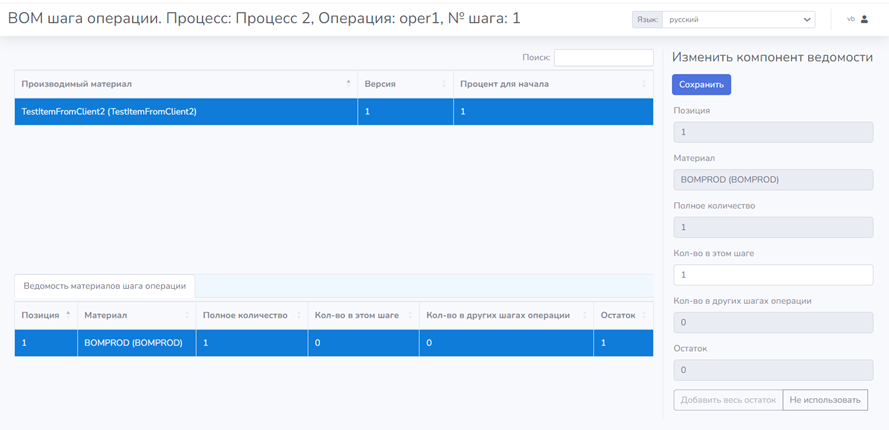Select the TestItemFromClient2 row in the materials table
The height and width of the screenshot is (430, 889).
pyautogui.click(x=334, y=112)
